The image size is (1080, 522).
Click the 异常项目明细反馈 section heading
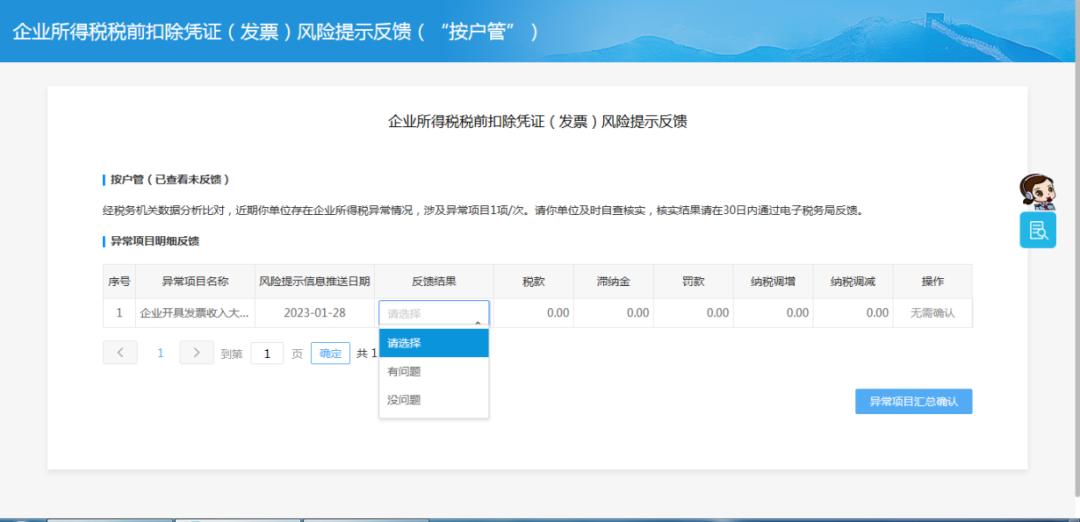155,241
